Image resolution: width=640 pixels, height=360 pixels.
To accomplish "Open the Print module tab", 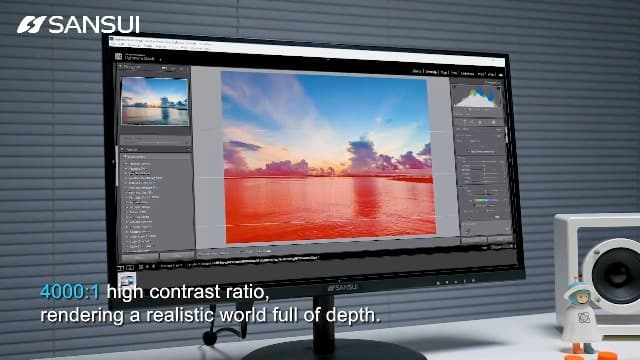I will (481, 74).
